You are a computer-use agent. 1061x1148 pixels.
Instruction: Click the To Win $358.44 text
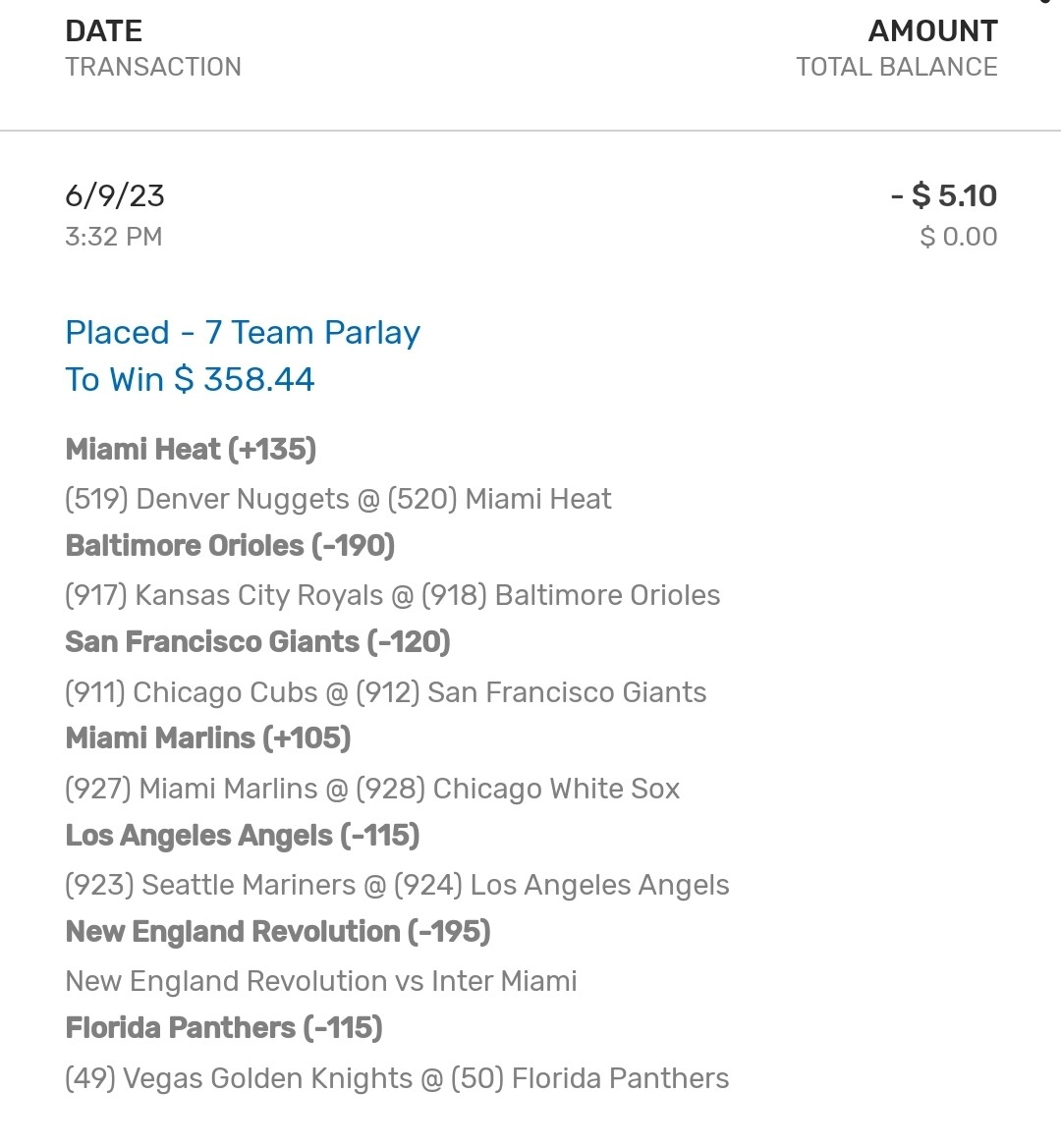click(190, 380)
